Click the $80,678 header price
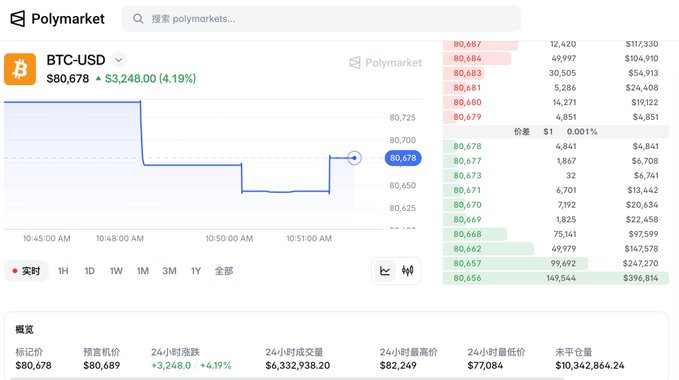679x380 pixels. point(68,78)
